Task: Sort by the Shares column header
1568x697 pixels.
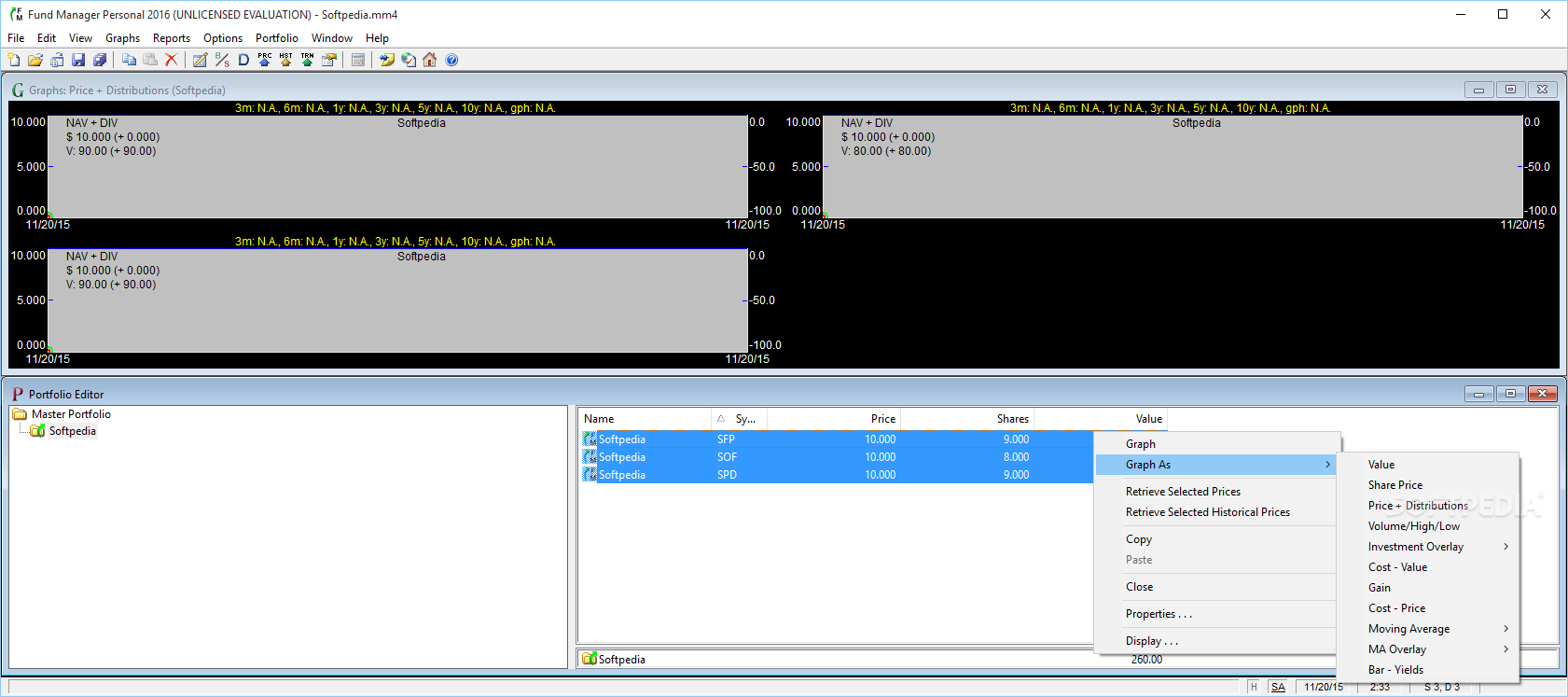Action: point(967,419)
